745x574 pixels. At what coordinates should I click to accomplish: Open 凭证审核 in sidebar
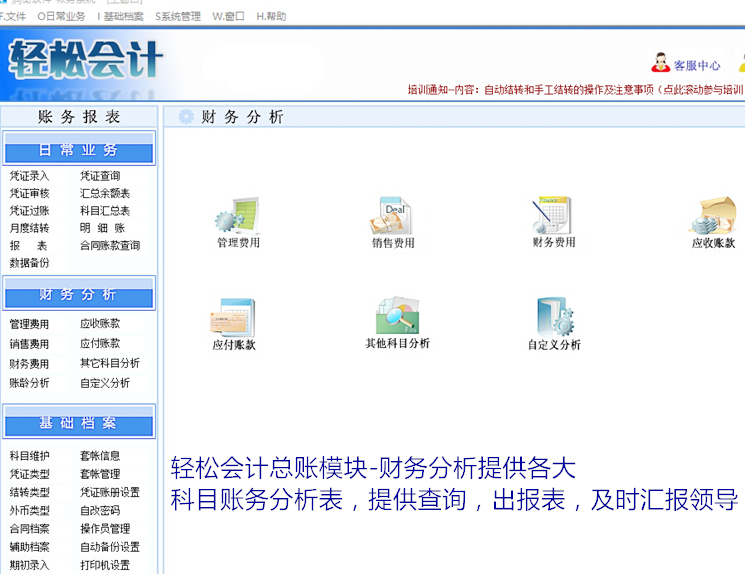pyautogui.click(x=29, y=193)
